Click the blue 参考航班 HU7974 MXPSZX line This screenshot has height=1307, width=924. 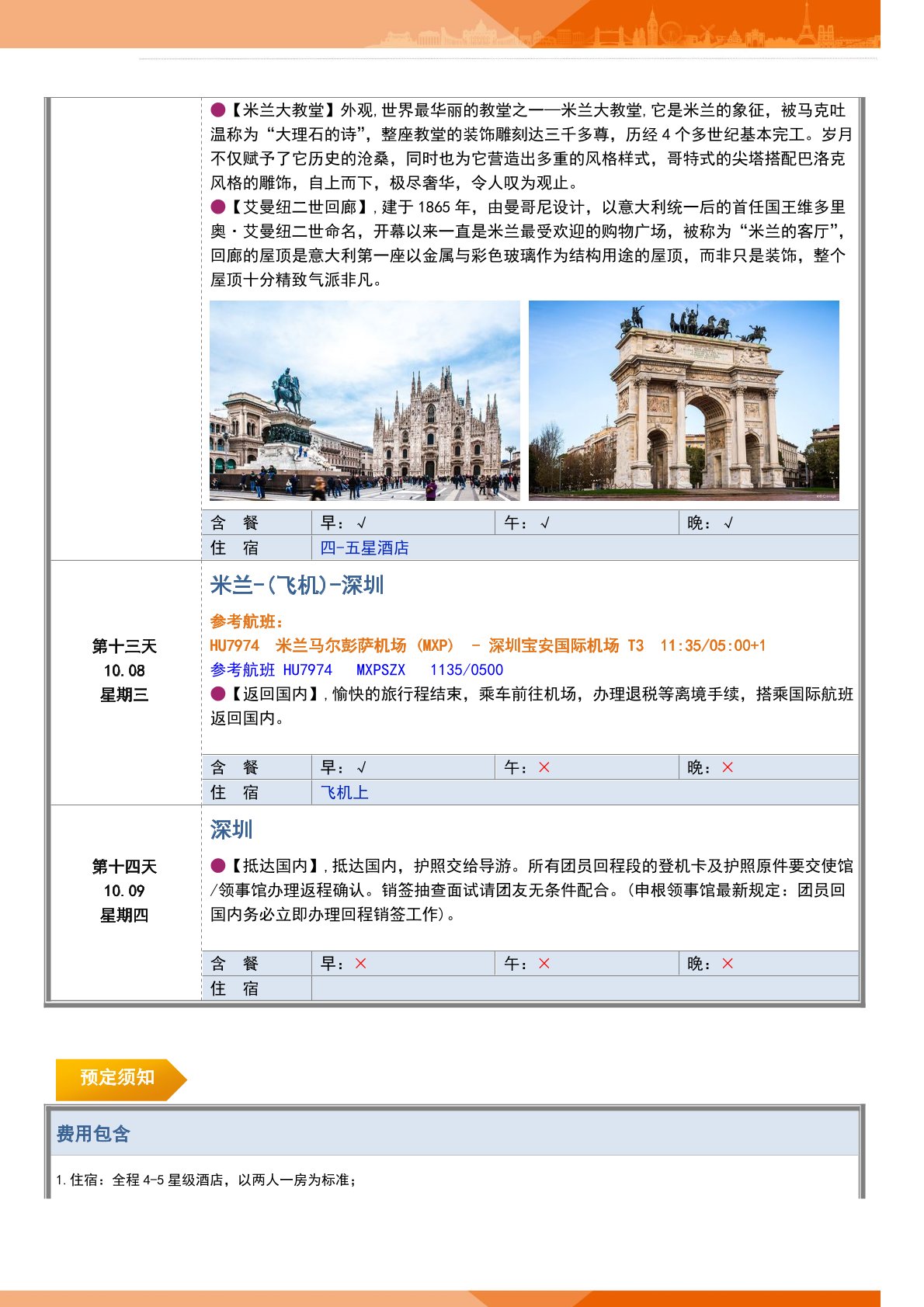pos(356,669)
